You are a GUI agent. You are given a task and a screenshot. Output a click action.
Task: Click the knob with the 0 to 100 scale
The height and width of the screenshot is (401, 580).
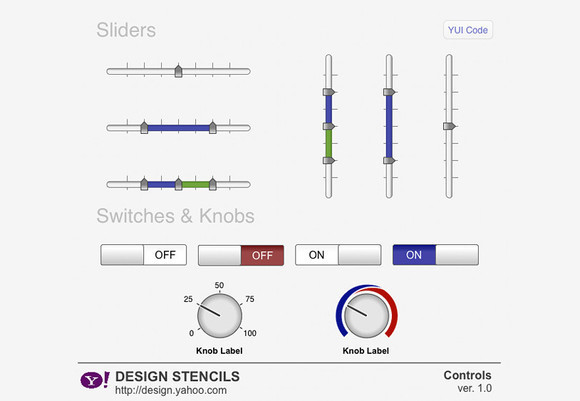(220, 316)
